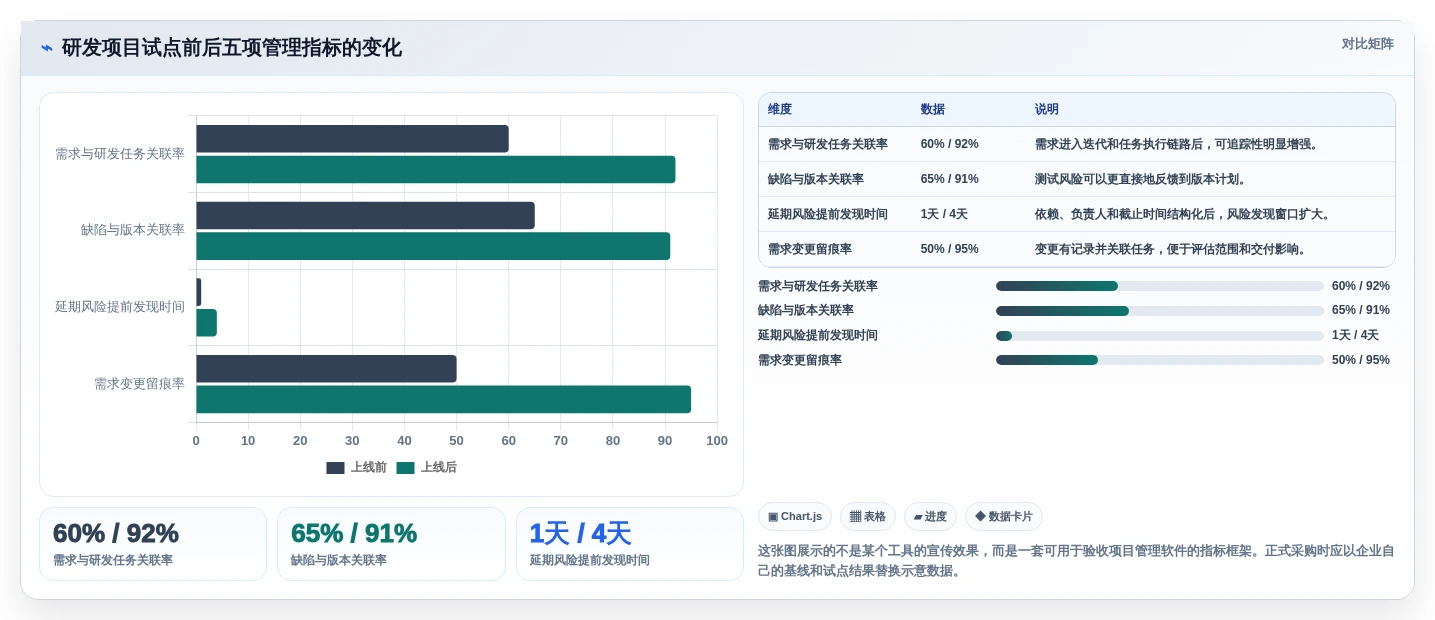The width and height of the screenshot is (1435, 620).
Task: Open the 65% / 91% data card
Action: pyautogui.click(x=391, y=544)
